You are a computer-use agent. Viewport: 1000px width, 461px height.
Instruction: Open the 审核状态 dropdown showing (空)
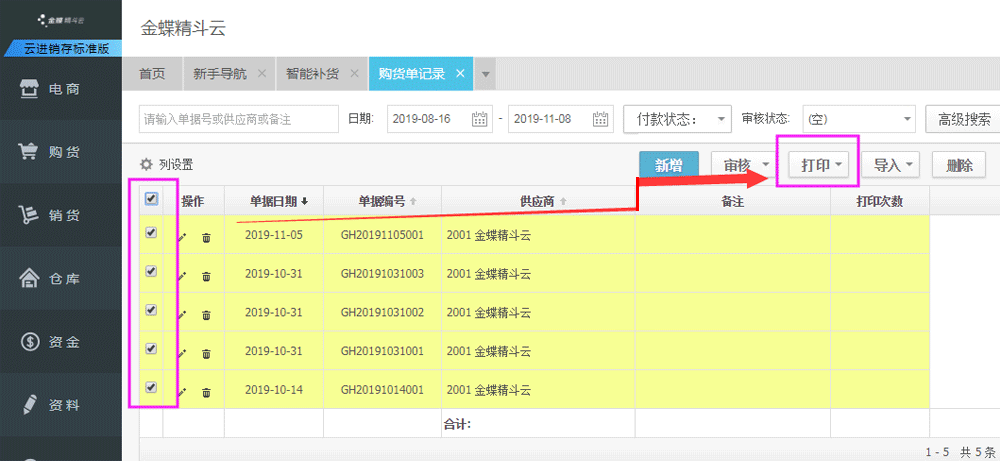click(x=860, y=119)
